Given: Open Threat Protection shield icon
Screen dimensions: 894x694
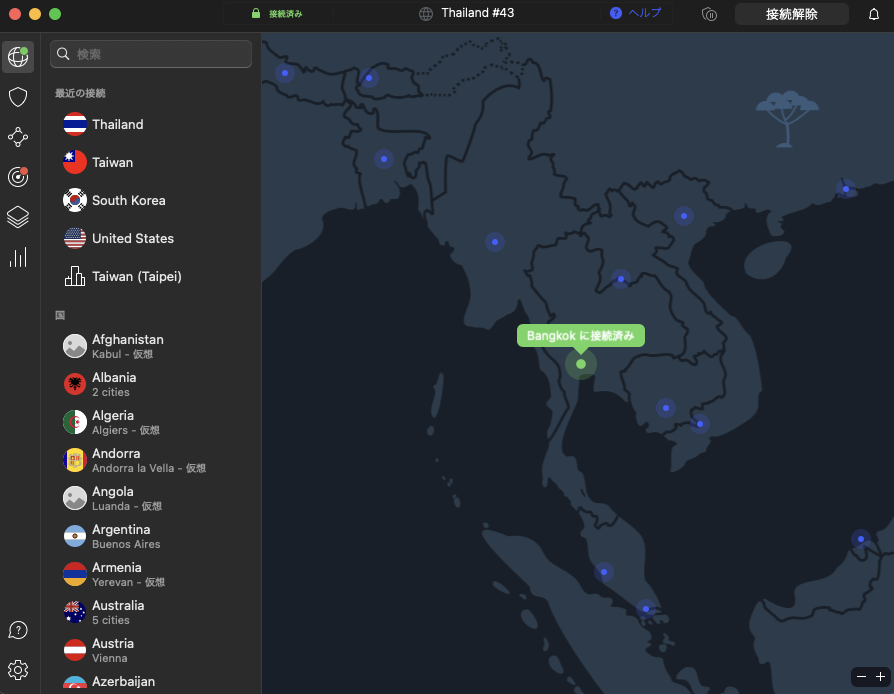Looking at the screenshot, I should coord(18,97).
